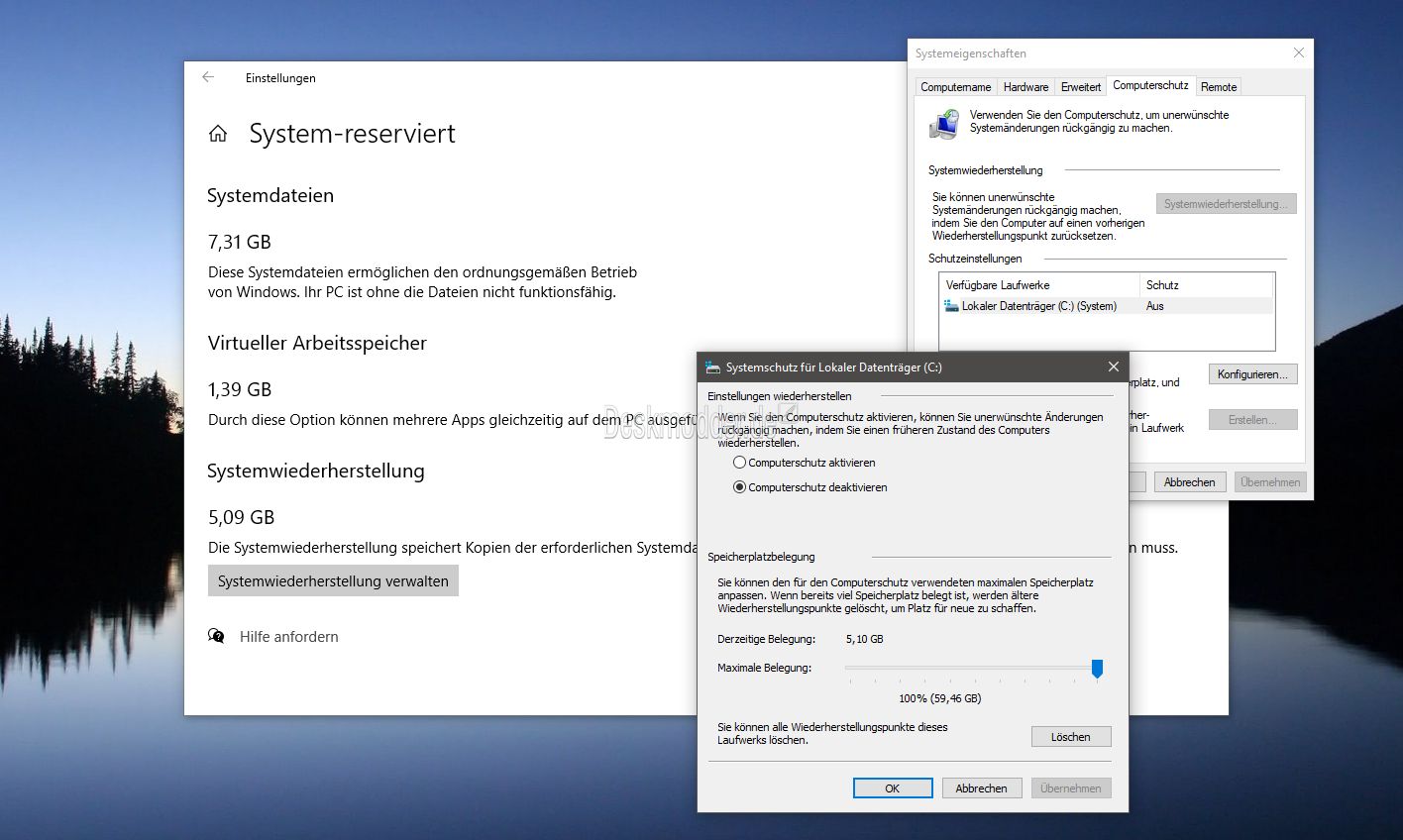Screen dimensions: 1403x840
Task: Click the Maximale Belegung slider handle
Action: pyautogui.click(x=1097, y=669)
